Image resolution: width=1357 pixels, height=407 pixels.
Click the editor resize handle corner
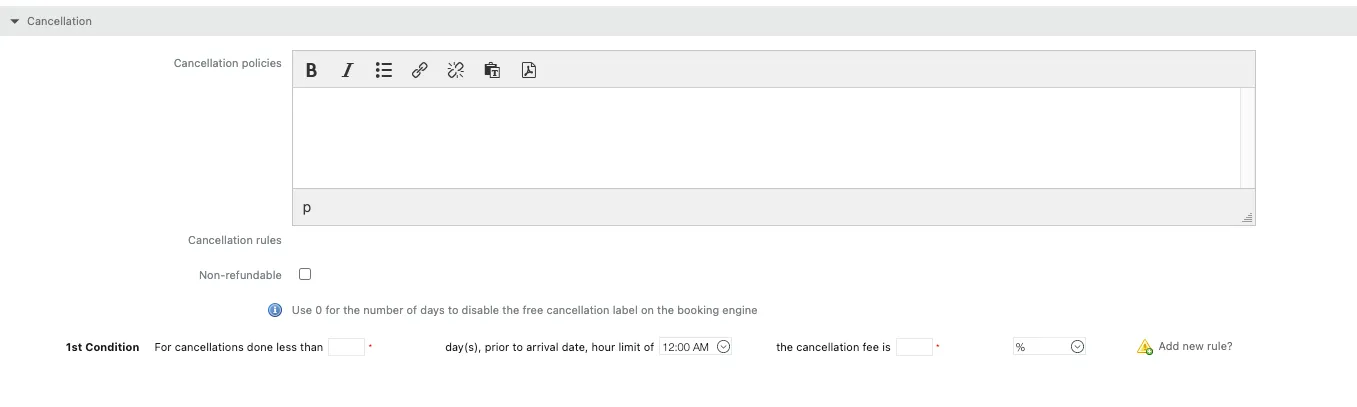pyautogui.click(x=1247, y=217)
